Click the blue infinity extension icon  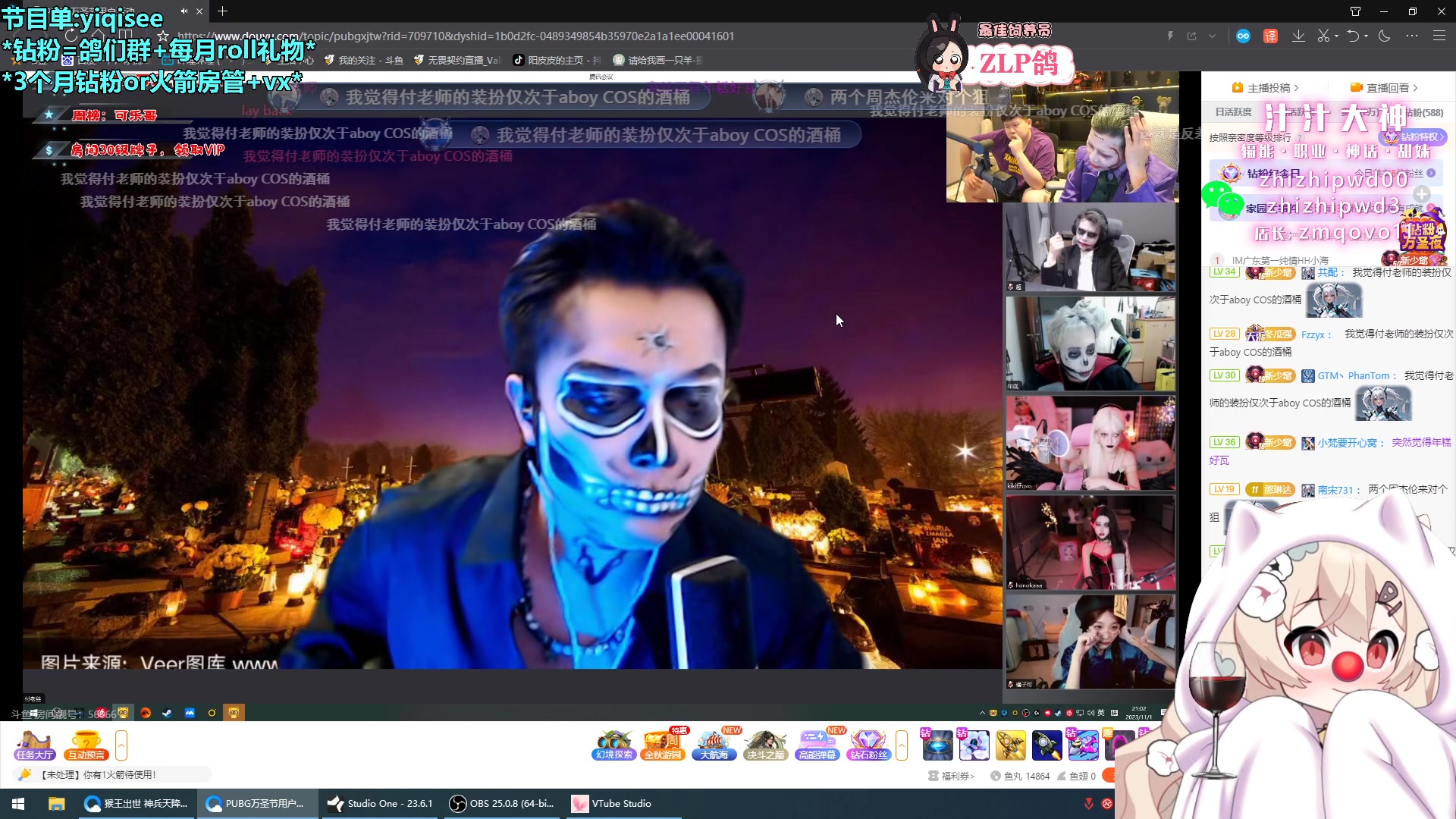(x=1243, y=36)
